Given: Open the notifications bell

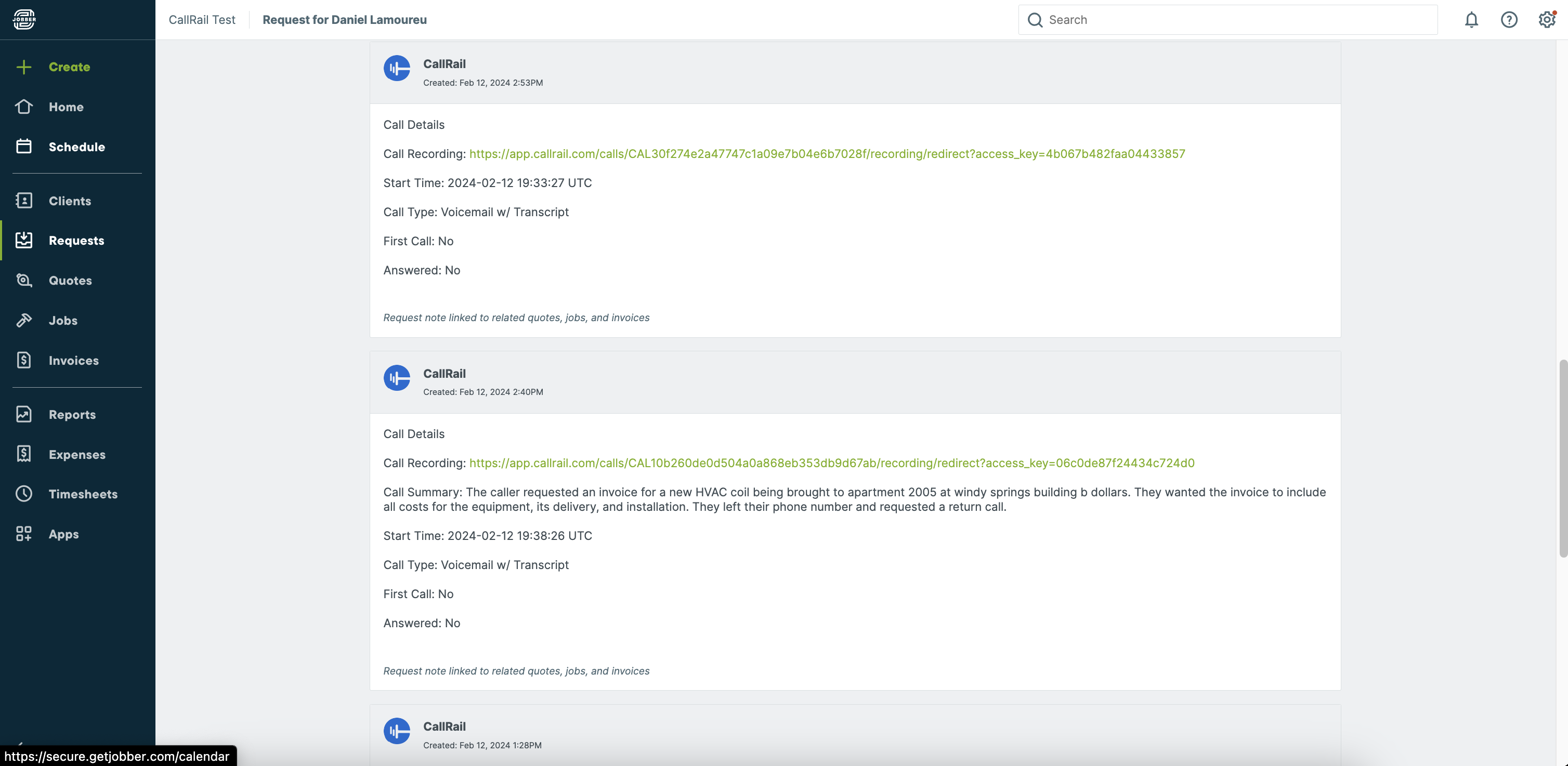Looking at the screenshot, I should [x=1471, y=20].
